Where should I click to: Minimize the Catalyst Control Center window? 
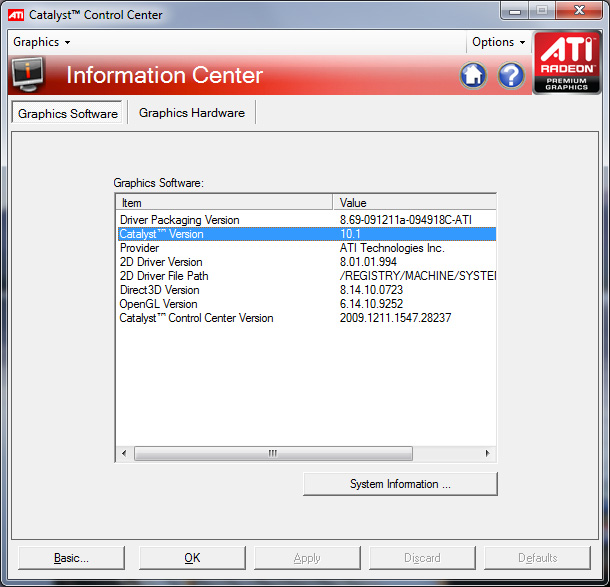[x=515, y=11]
